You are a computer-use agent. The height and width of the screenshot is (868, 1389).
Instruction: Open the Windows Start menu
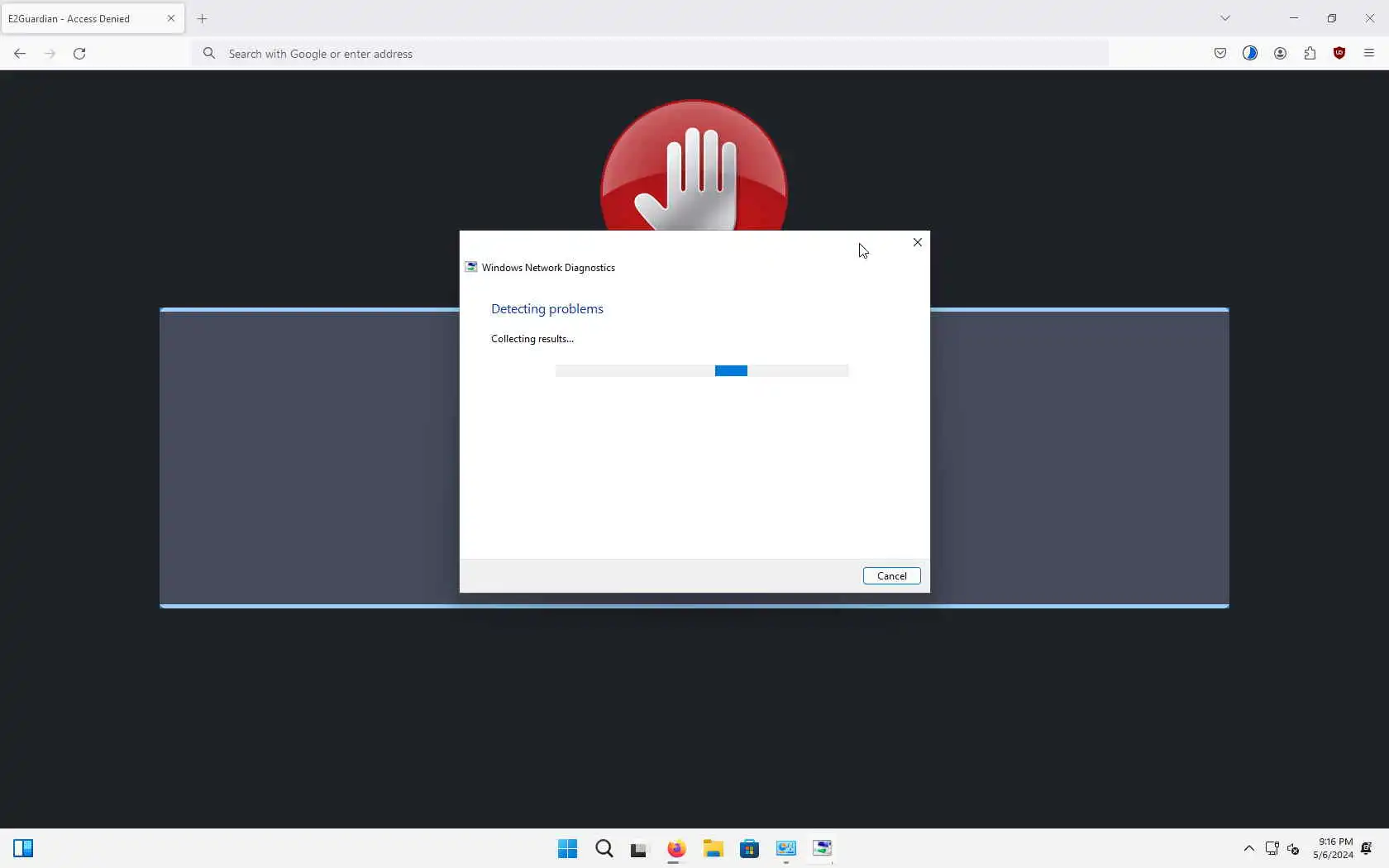pos(567,849)
